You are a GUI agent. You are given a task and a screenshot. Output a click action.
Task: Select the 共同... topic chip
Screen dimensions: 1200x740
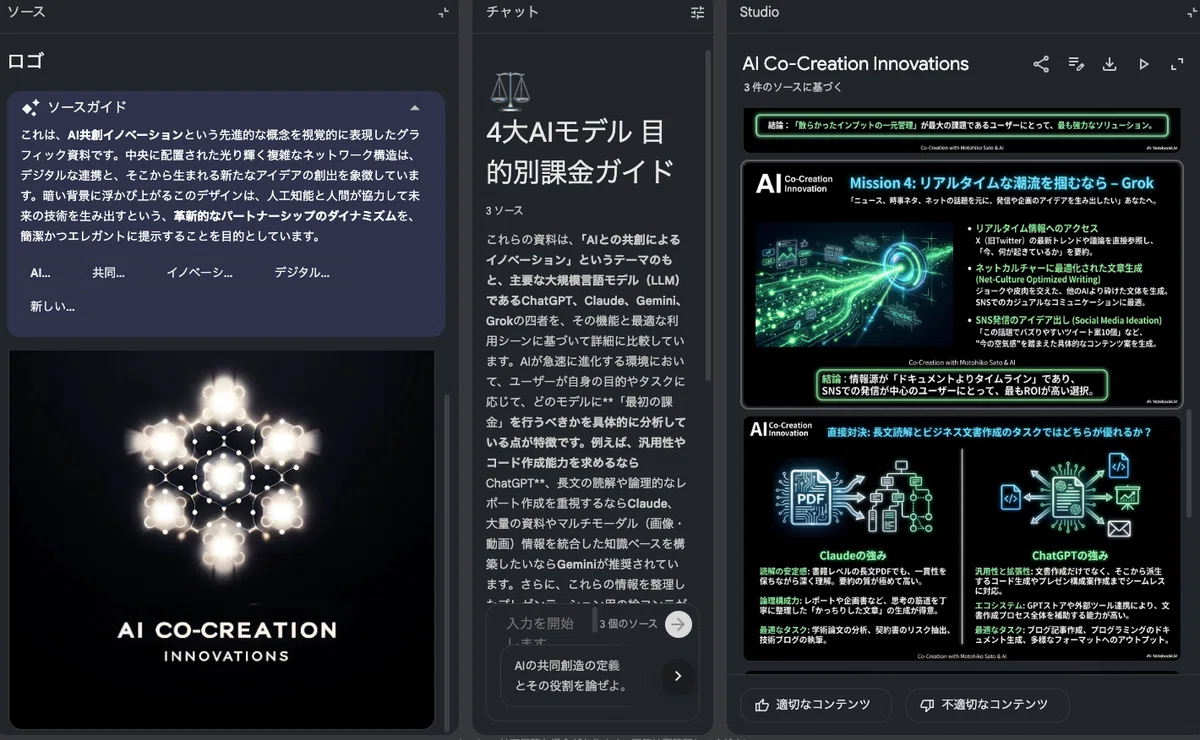pos(108,272)
